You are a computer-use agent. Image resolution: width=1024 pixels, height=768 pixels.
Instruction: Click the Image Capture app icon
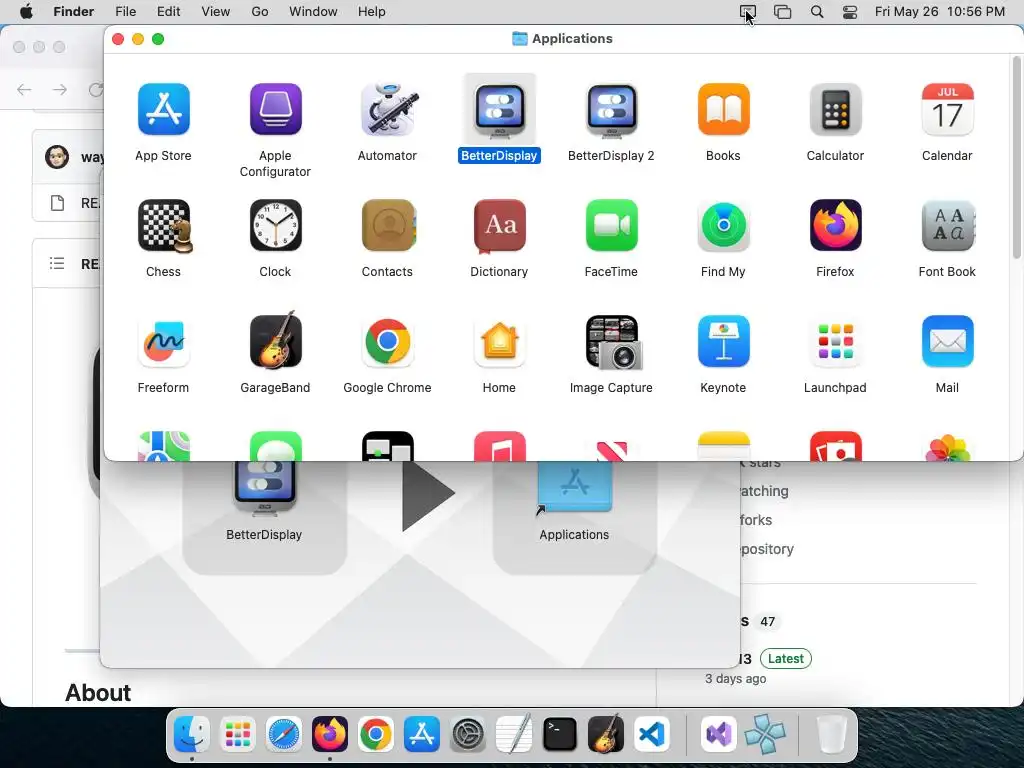click(x=613, y=343)
